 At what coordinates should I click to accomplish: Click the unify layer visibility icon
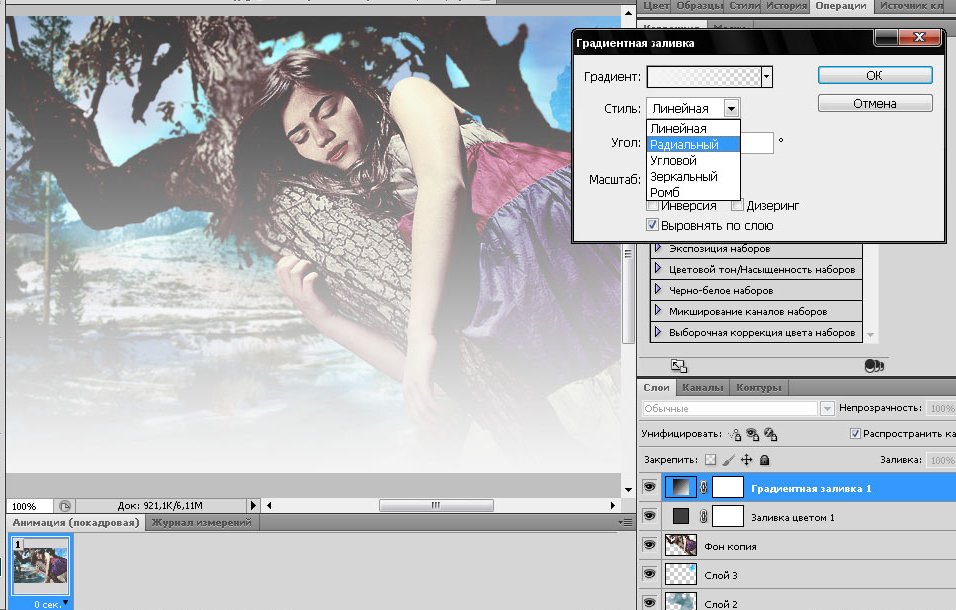click(752, 434)
